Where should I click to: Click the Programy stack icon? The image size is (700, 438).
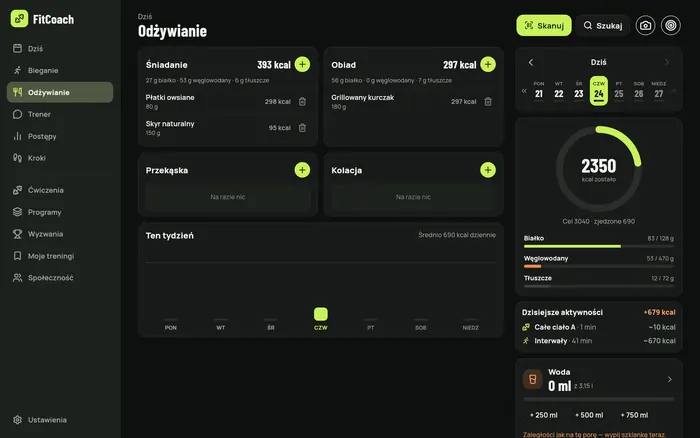click(x=17, y=212)
